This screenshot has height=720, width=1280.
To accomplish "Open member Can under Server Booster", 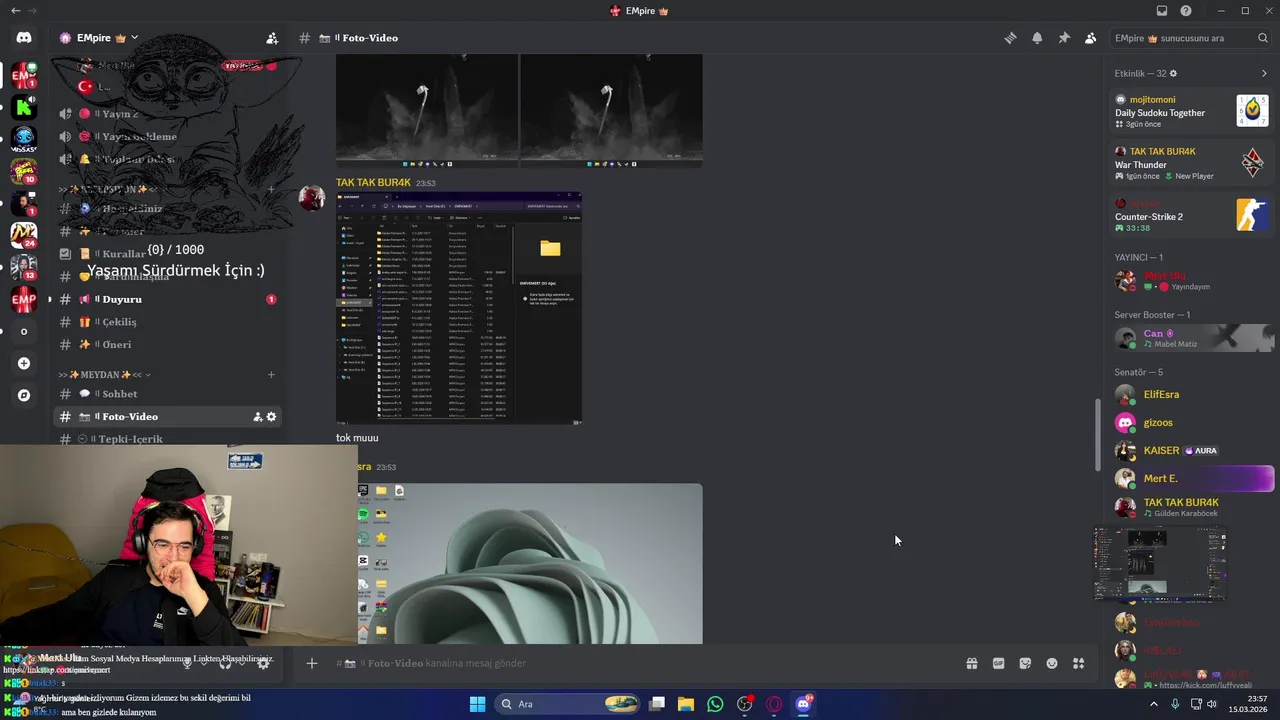I will [1191, 338].
